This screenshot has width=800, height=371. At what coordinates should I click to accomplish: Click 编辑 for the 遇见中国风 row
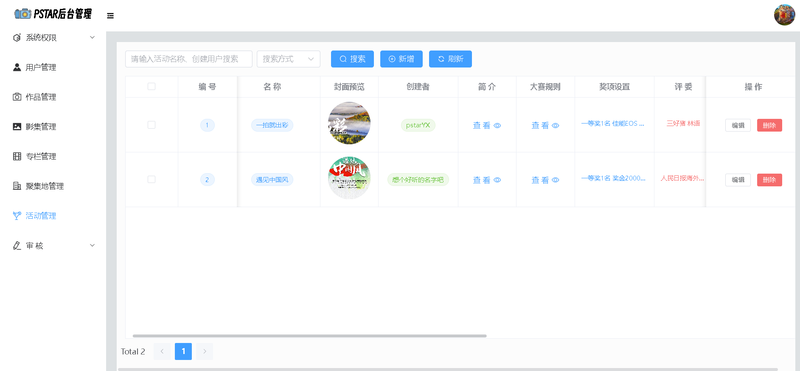pos(738,180)
